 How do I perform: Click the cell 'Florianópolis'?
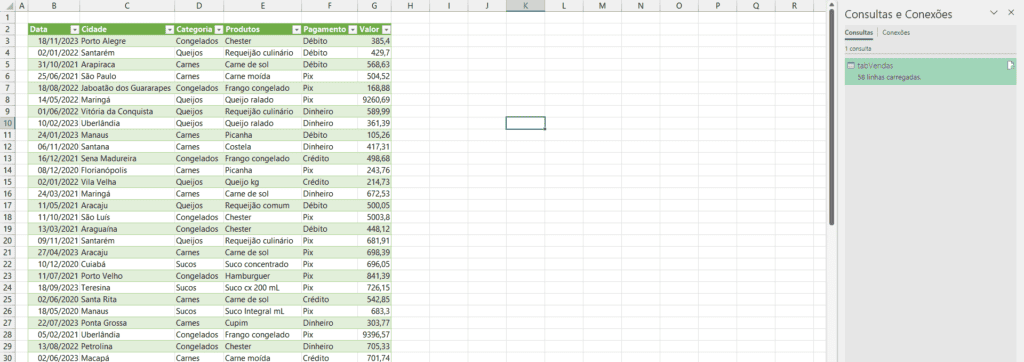[x=127, y=171]
